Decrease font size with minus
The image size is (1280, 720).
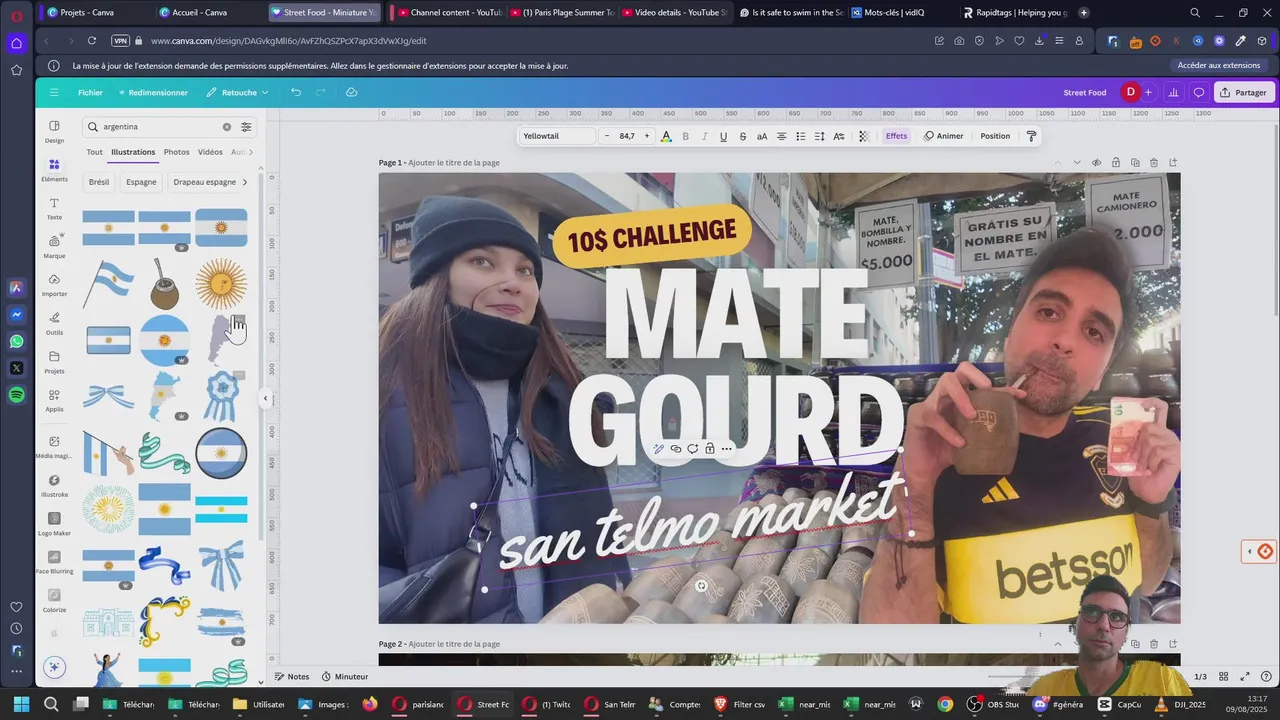coord(607,136)
